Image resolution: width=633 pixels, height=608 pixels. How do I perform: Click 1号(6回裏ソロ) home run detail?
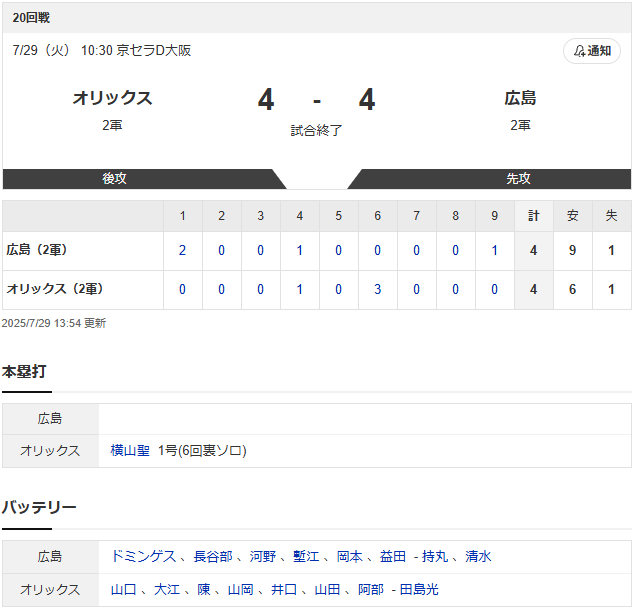[202, 450]
